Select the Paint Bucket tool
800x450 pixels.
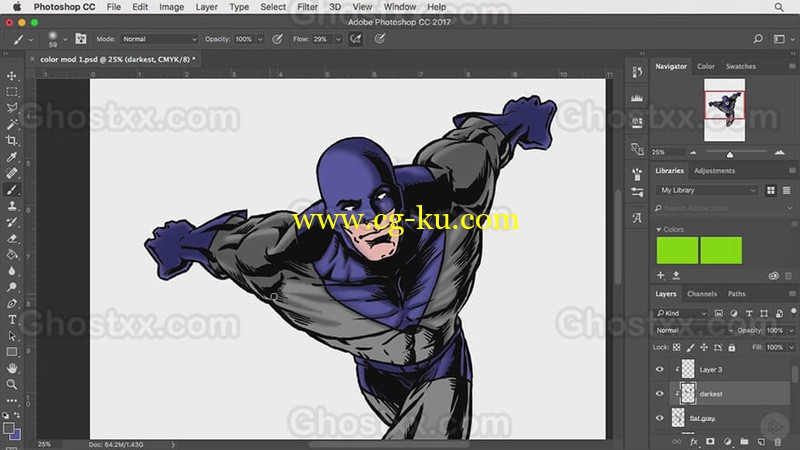click(12, 255)
